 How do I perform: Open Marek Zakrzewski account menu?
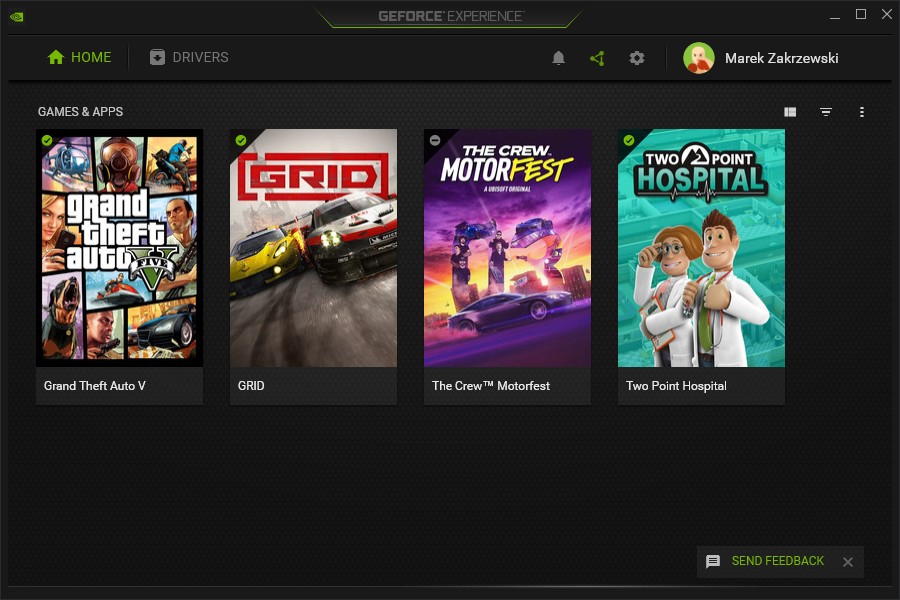click(761, 58)
